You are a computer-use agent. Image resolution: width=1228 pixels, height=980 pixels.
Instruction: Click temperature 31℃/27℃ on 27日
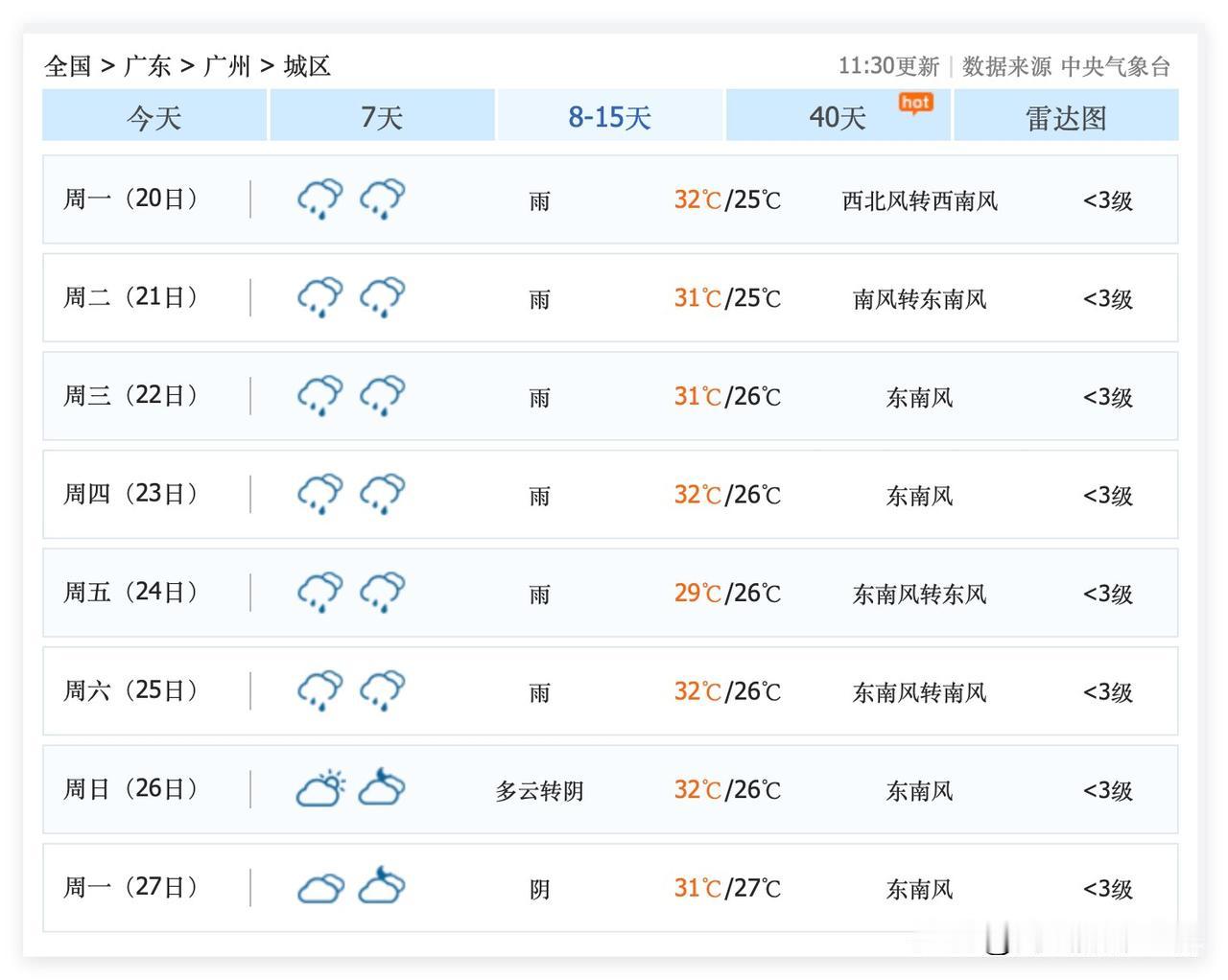[x=727, y=888]
